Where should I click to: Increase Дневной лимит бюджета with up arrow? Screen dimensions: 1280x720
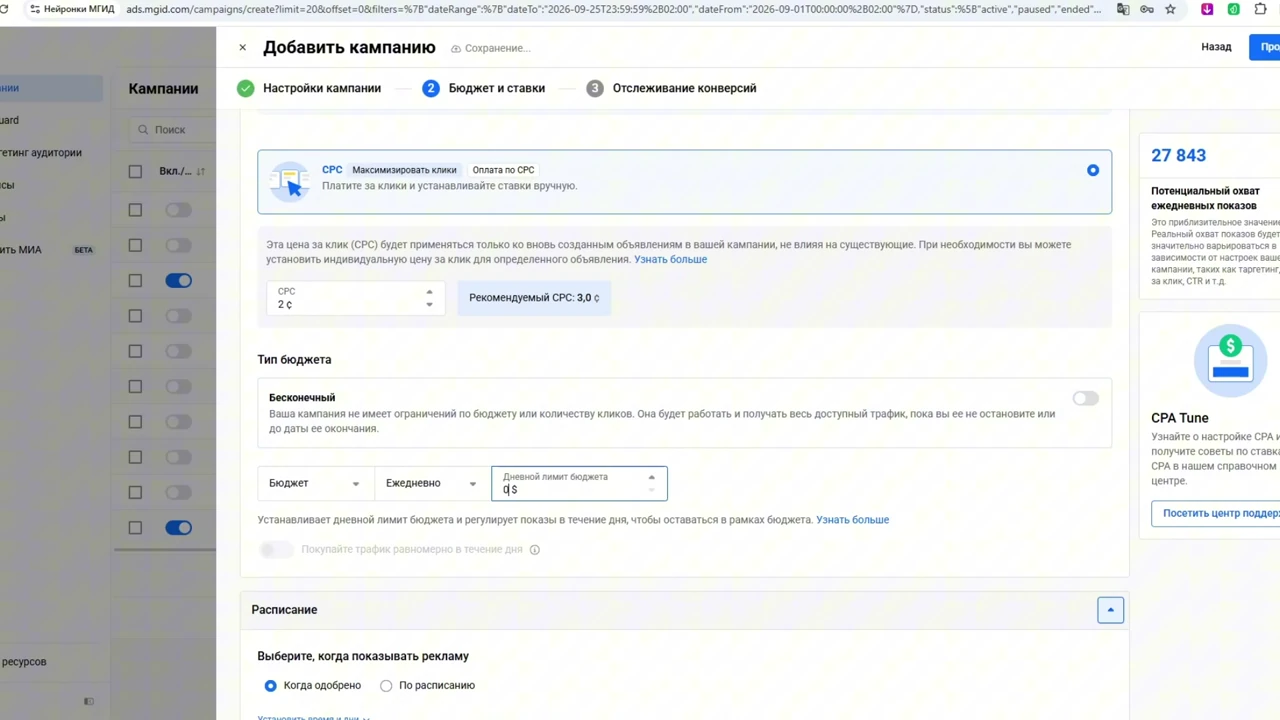coord(651,477)
